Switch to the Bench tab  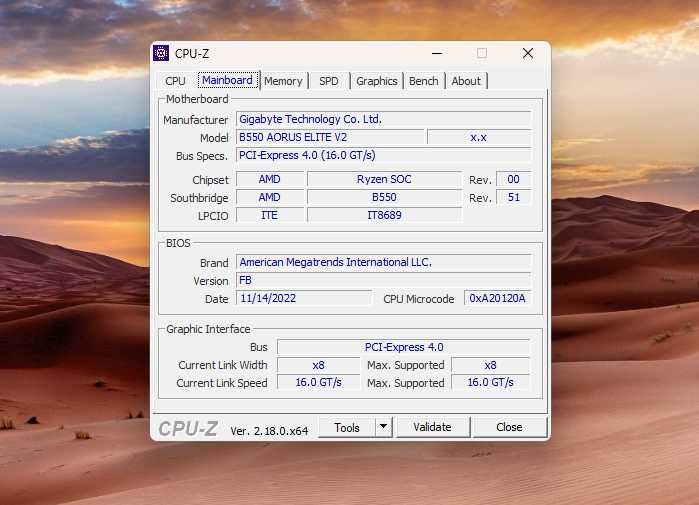point(424,81)
